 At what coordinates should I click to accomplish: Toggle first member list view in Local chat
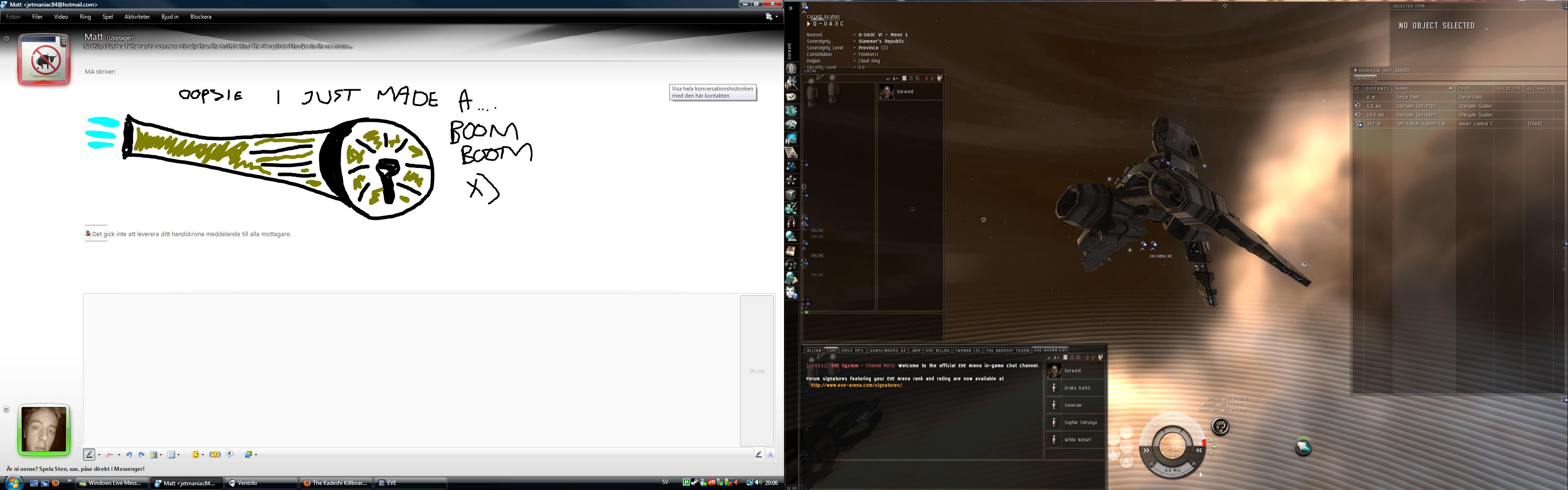904,78
